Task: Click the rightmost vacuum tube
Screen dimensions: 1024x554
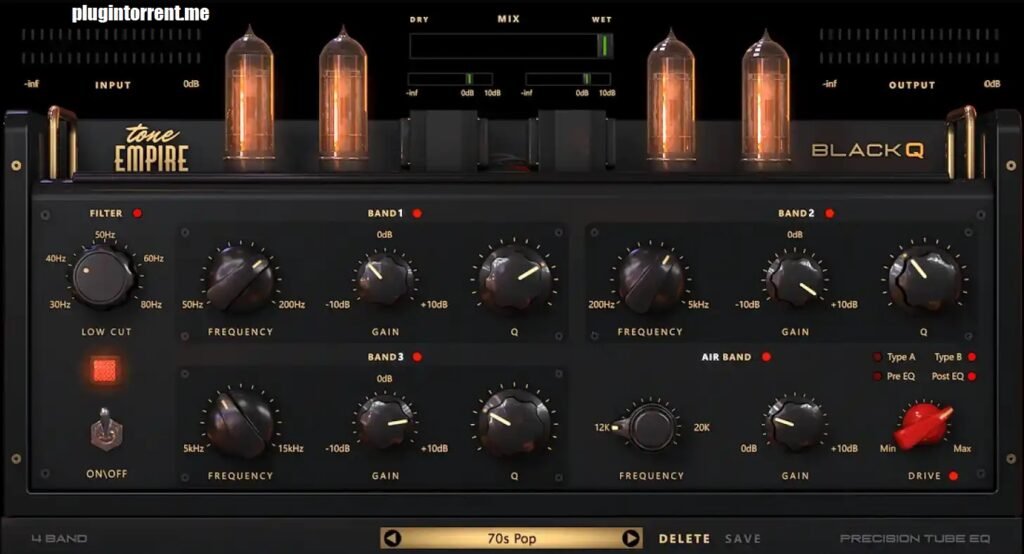Action: [x=765, y=94]
